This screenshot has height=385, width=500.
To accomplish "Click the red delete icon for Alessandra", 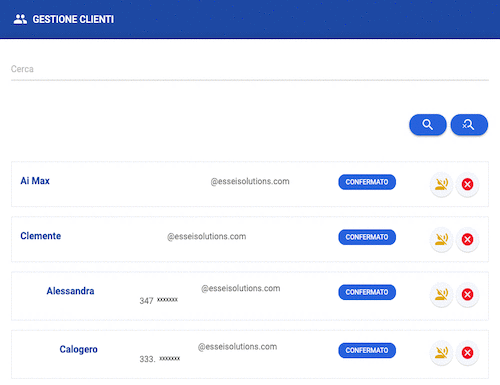I will 467,294.
